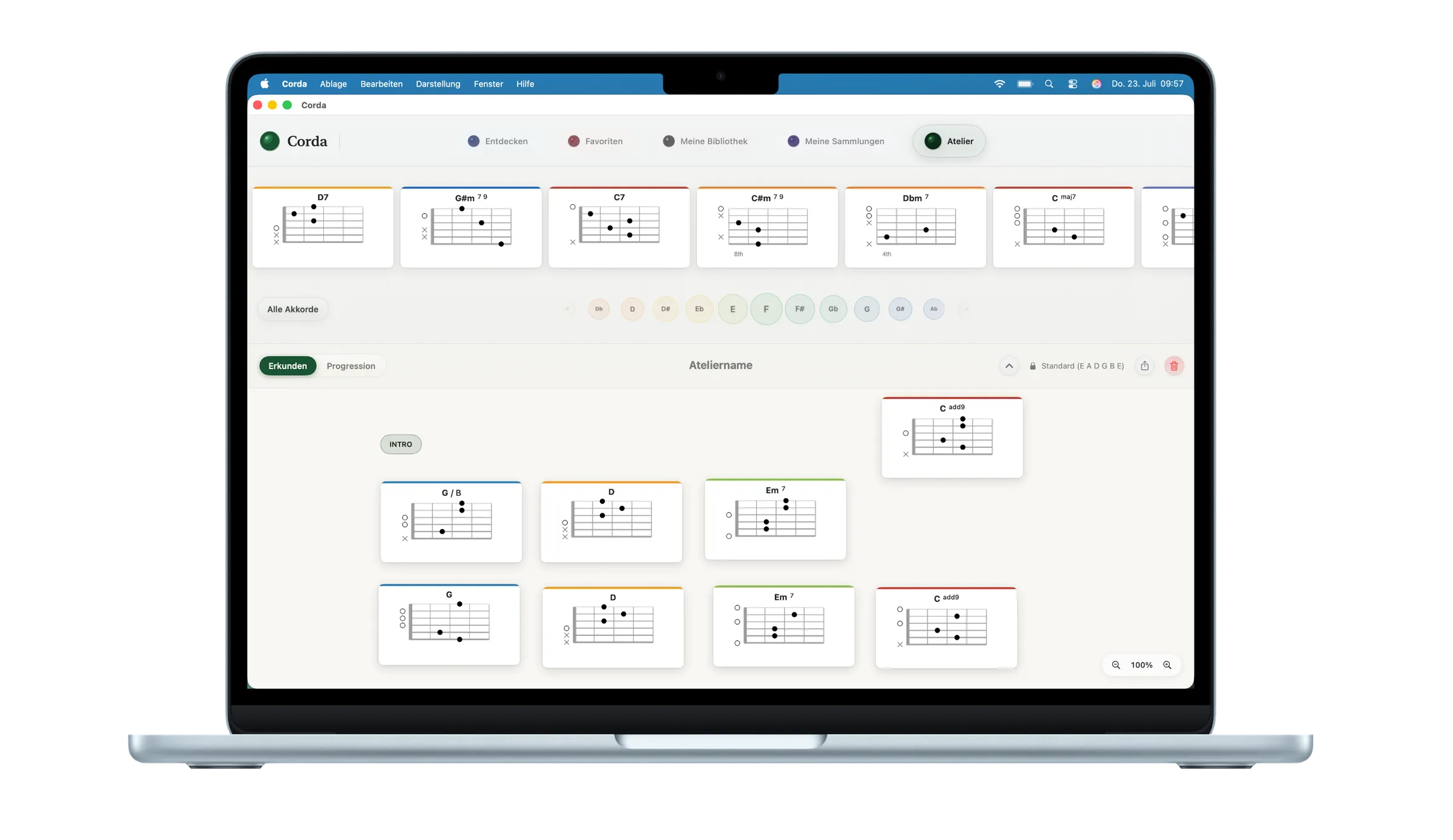Open Control Center in menu bar

point(1073,84)
